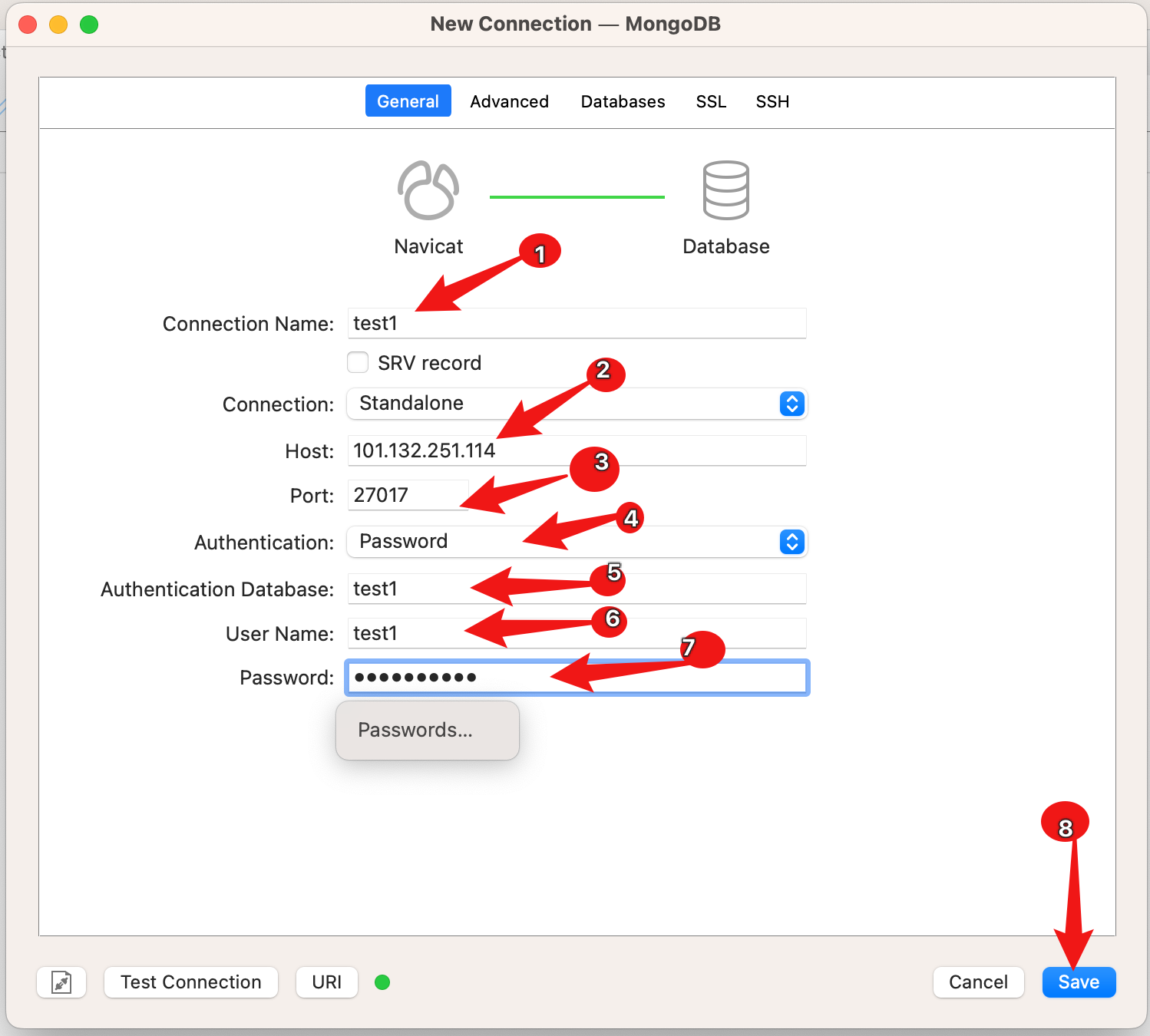Click the Database cylinder icon

tap(725, 190)
